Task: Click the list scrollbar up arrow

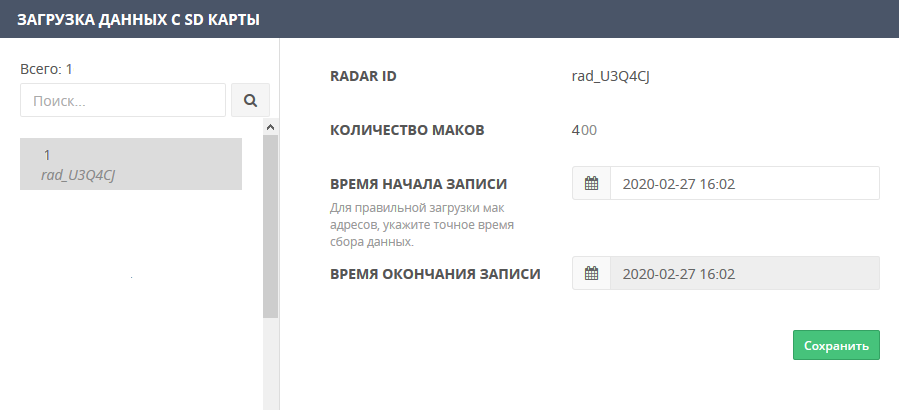Action: point(270,128)
